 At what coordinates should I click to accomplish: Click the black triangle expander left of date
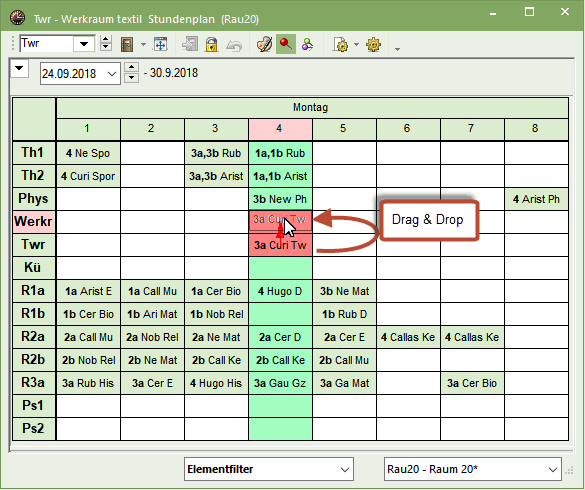19,68
